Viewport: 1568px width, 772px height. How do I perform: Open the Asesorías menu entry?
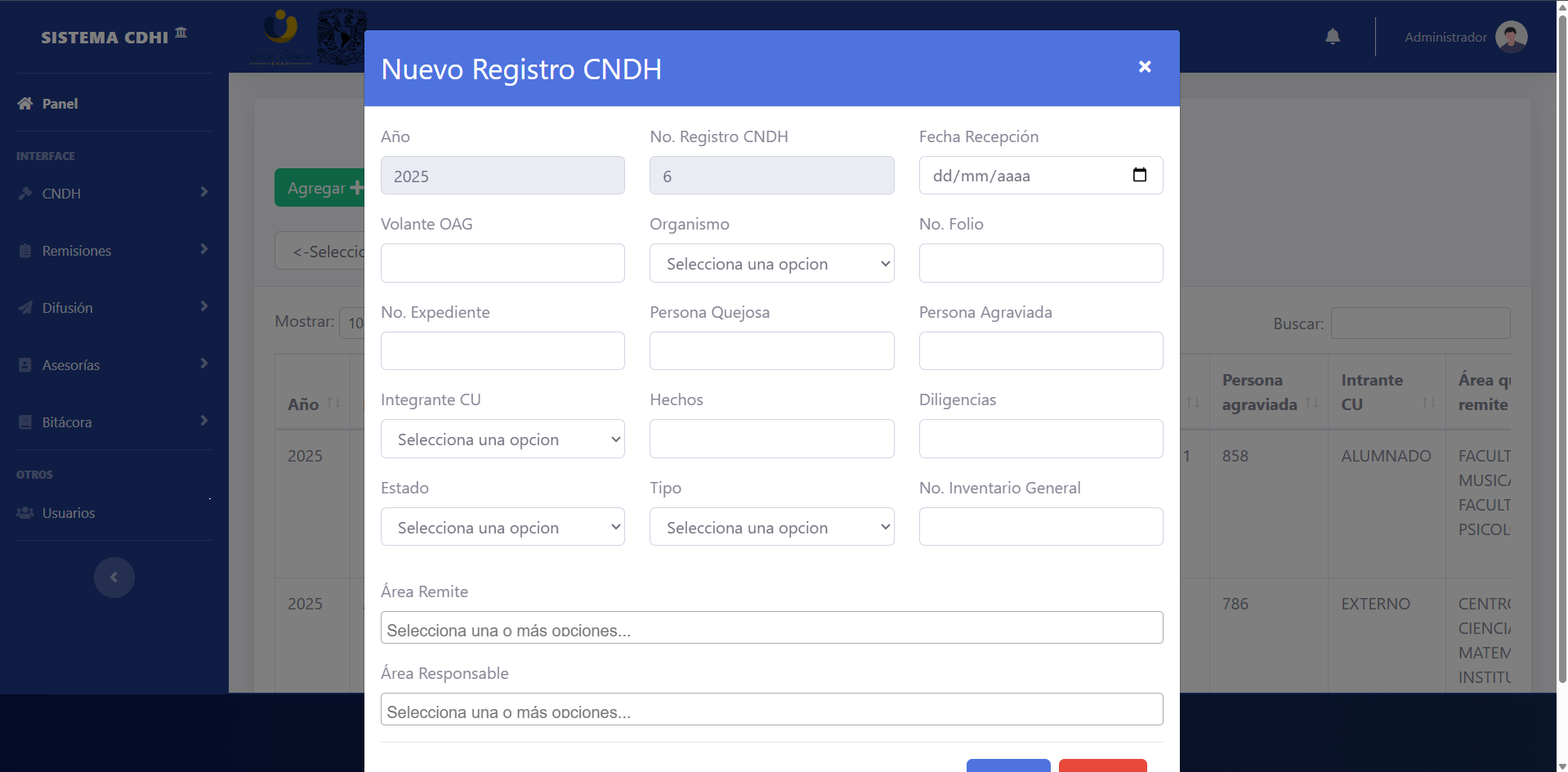[x=70, y=364]
